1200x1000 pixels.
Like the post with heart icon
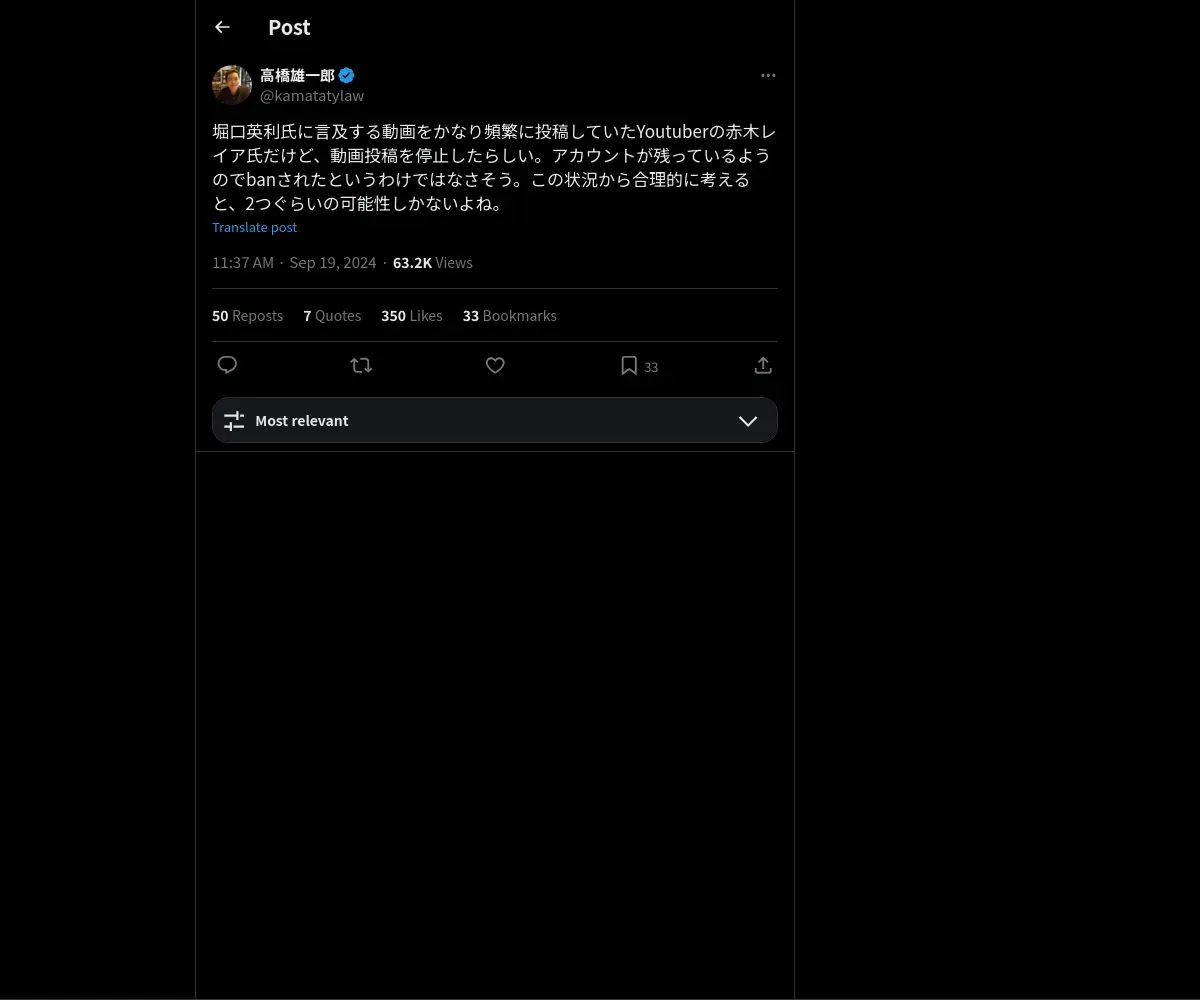(495, 365)
